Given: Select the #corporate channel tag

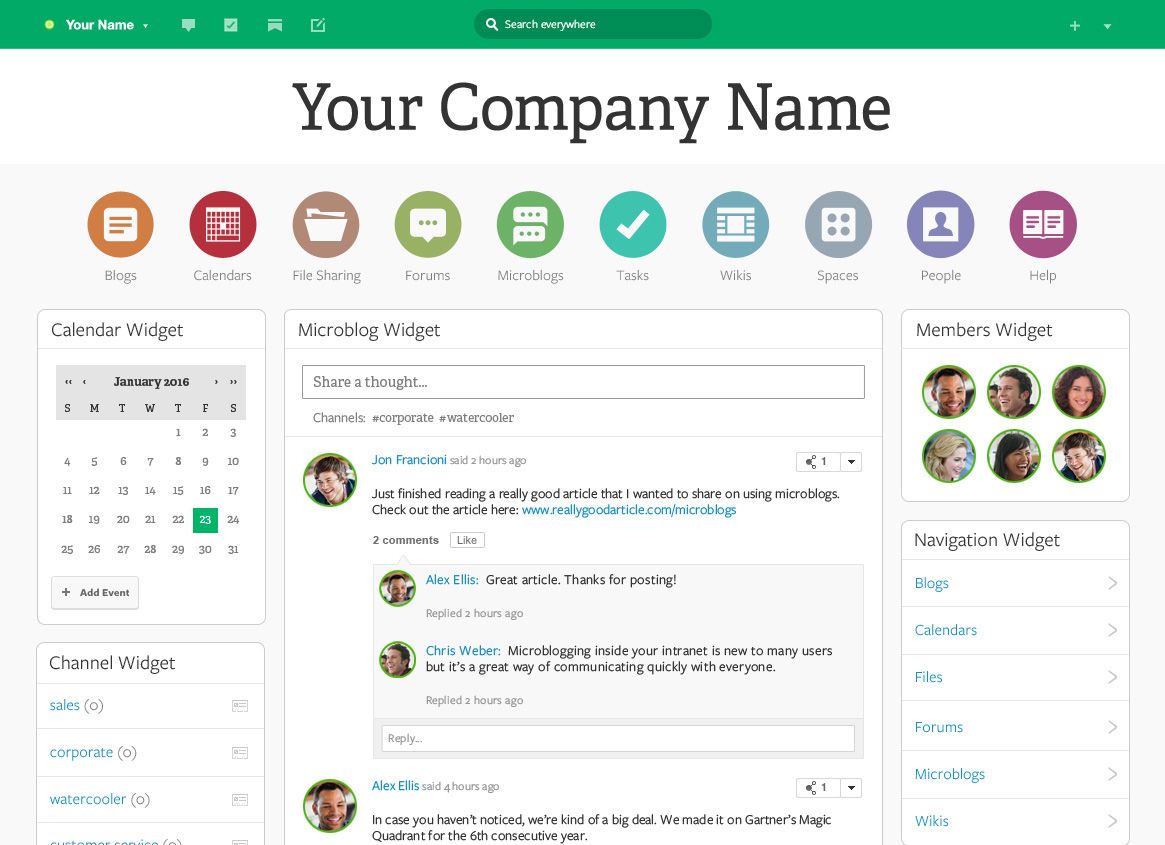Looking at the screenshot, I should [404, 417].
